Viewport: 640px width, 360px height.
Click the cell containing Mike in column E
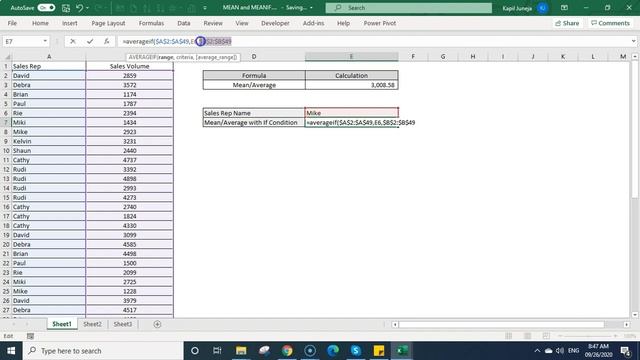pos(351,113)
